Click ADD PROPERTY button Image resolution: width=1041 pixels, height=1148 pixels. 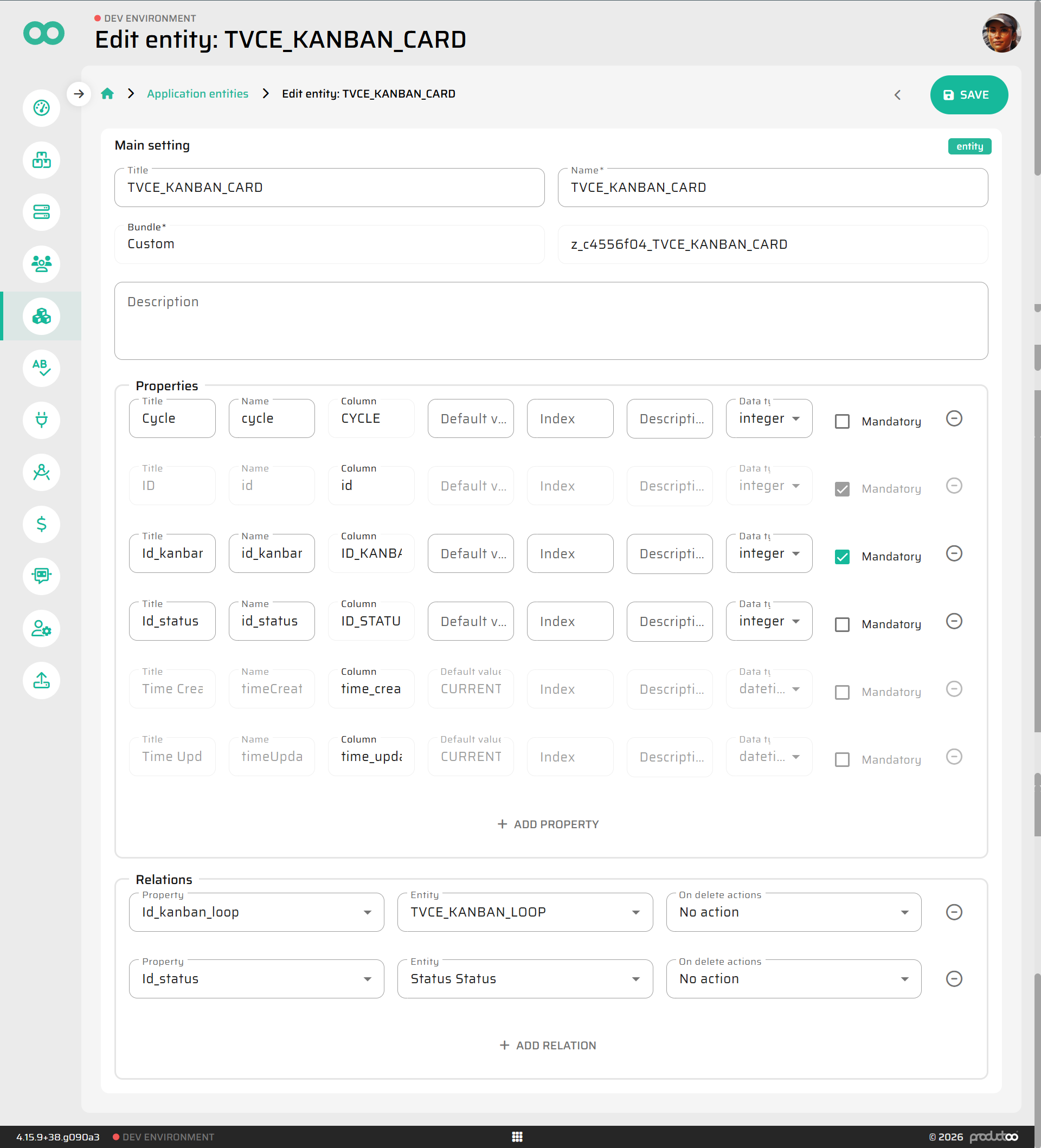[548, 824]
